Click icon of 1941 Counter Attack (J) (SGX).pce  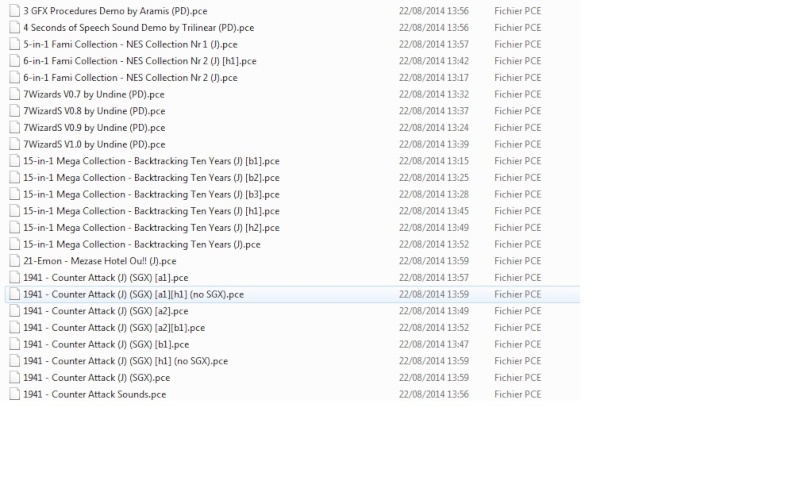[15, 378]
